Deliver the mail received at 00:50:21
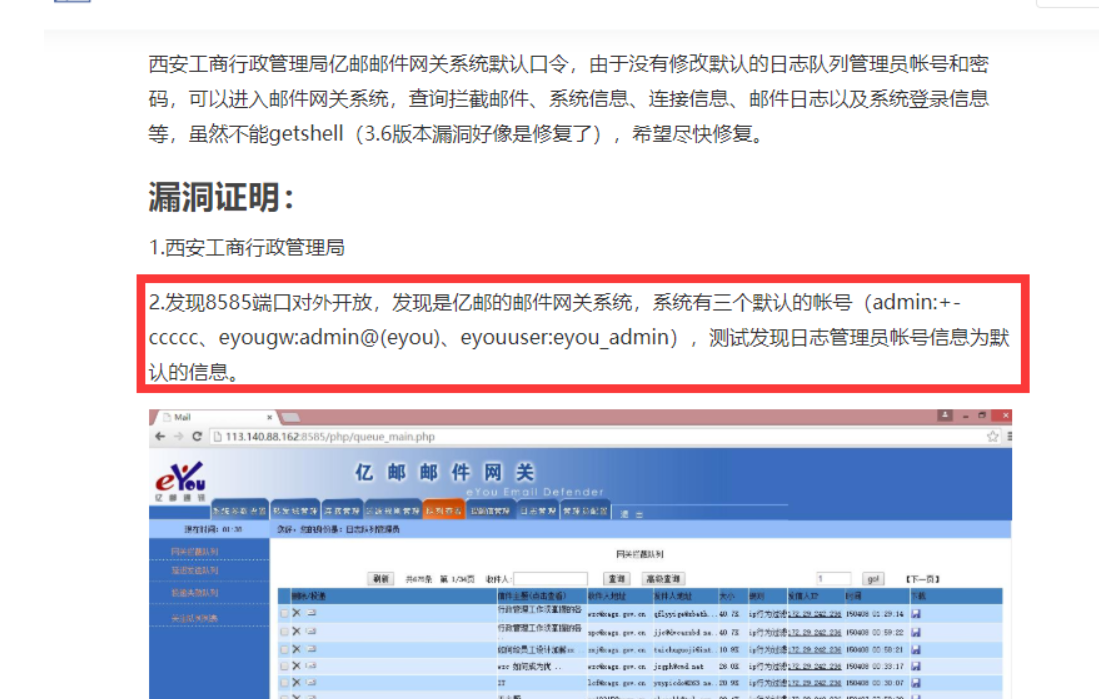The image size is (1099, 699). pyautogui.click(x=311, y=649)
